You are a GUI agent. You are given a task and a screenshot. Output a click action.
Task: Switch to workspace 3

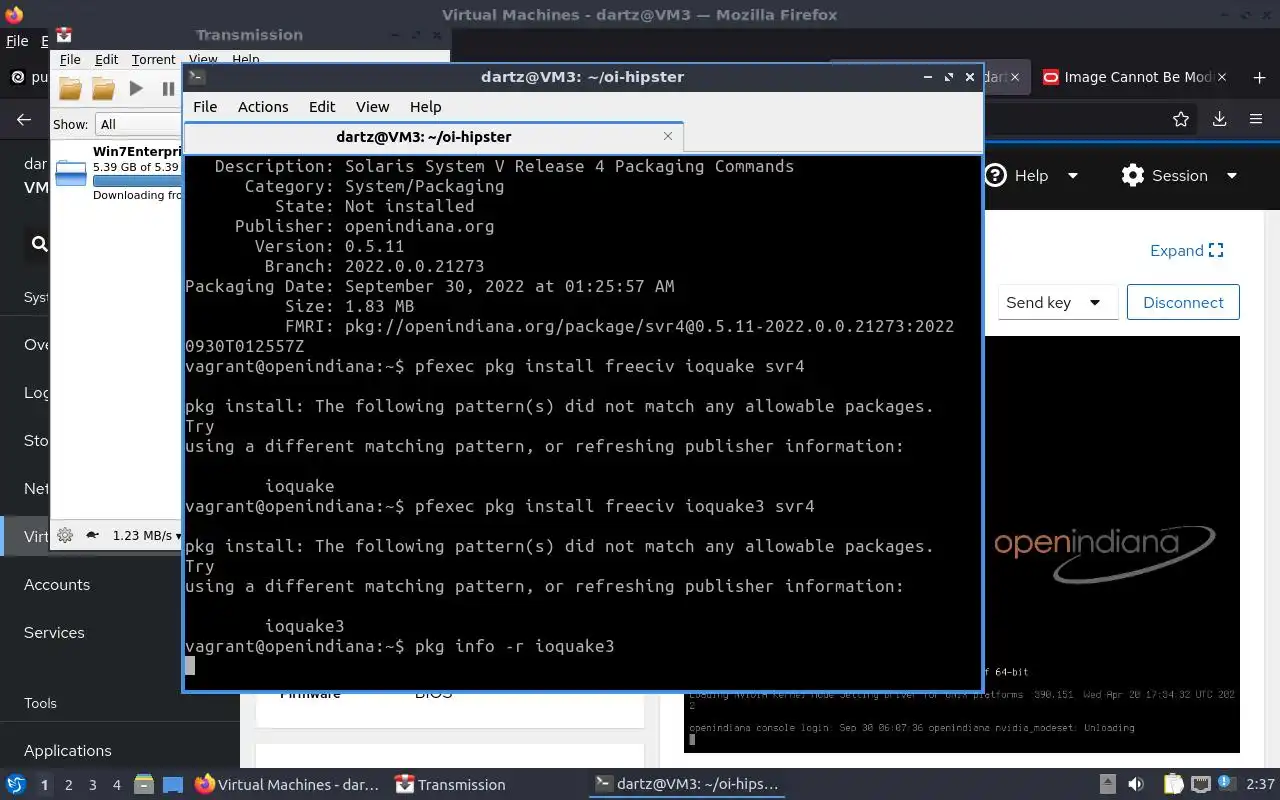click(93, 785)
